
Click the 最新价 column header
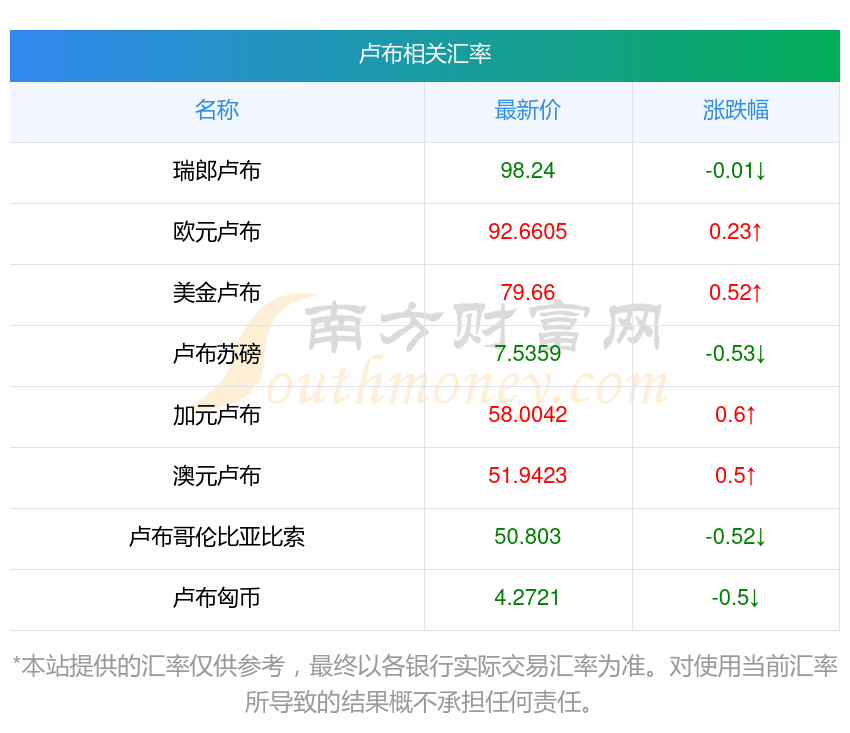coord(527,110)
